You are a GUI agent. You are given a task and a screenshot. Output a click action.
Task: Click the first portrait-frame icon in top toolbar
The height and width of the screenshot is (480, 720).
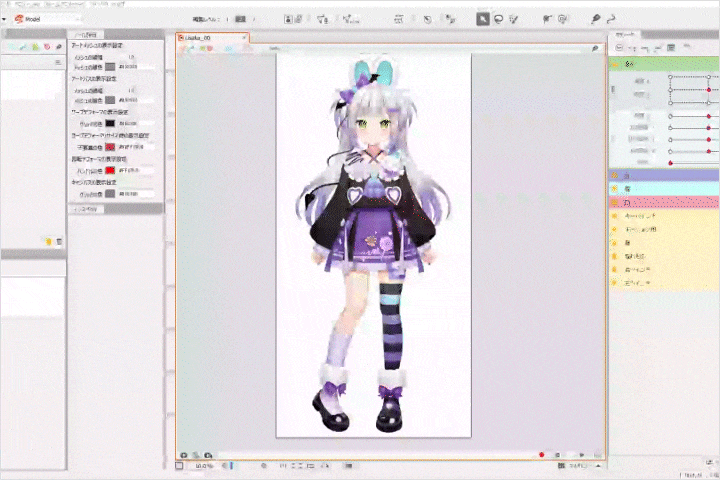[288, 19]
